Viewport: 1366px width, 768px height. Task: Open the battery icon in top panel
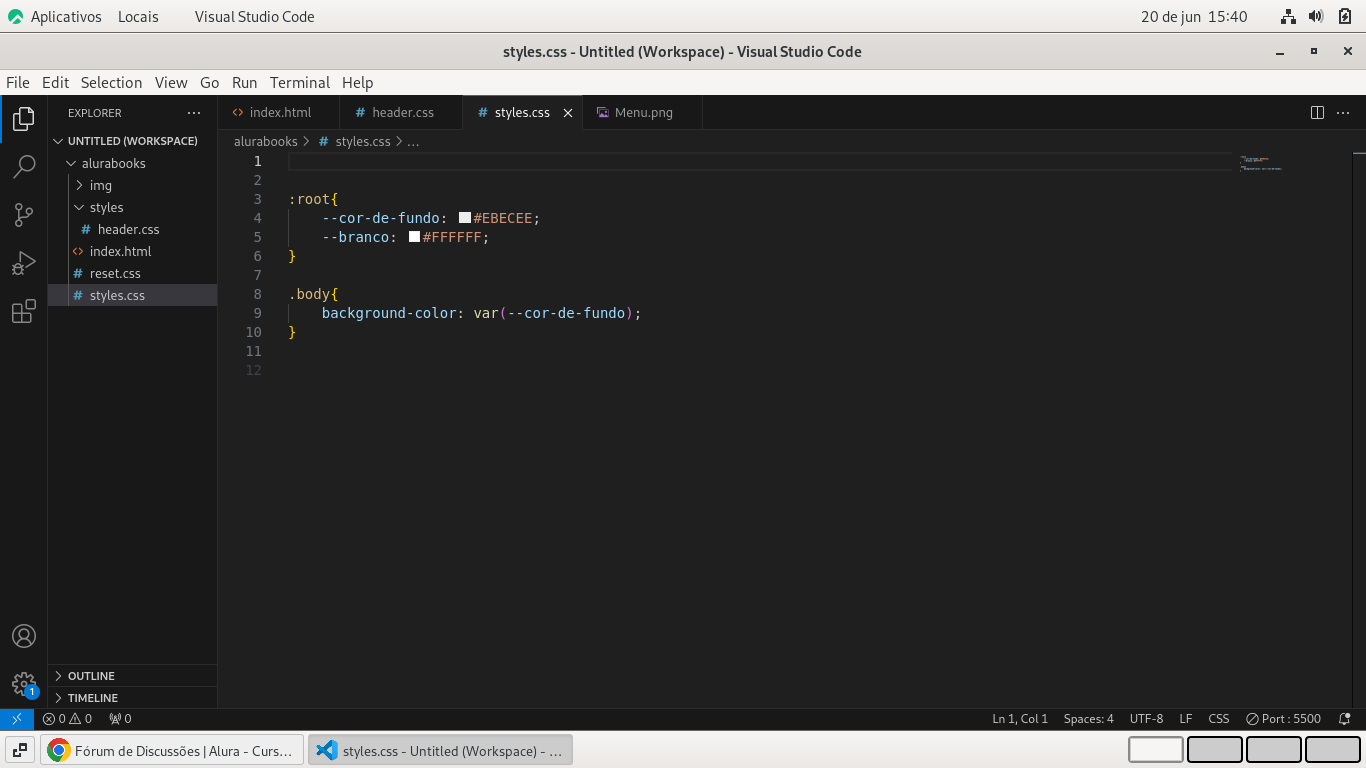[x=1345, y=16]
